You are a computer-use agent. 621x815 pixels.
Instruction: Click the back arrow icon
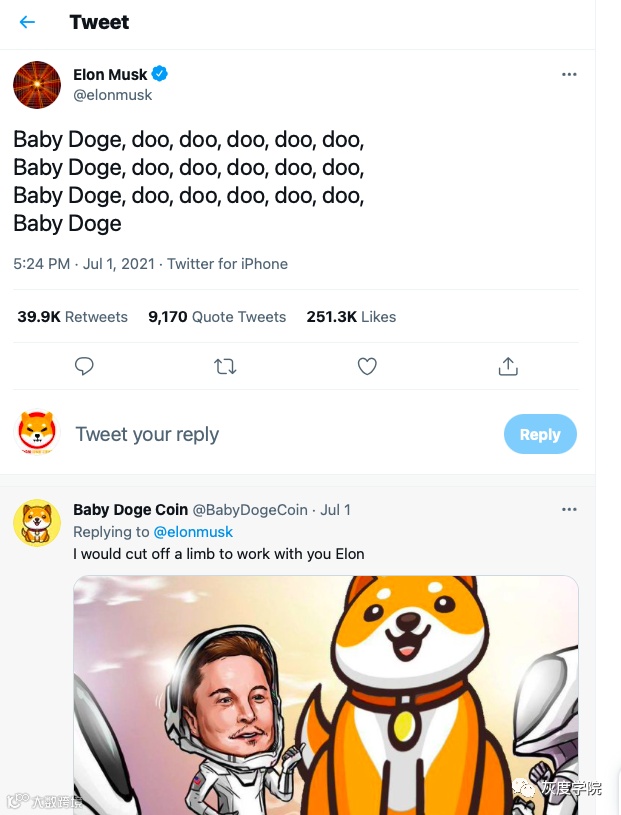tap(27, 22)
